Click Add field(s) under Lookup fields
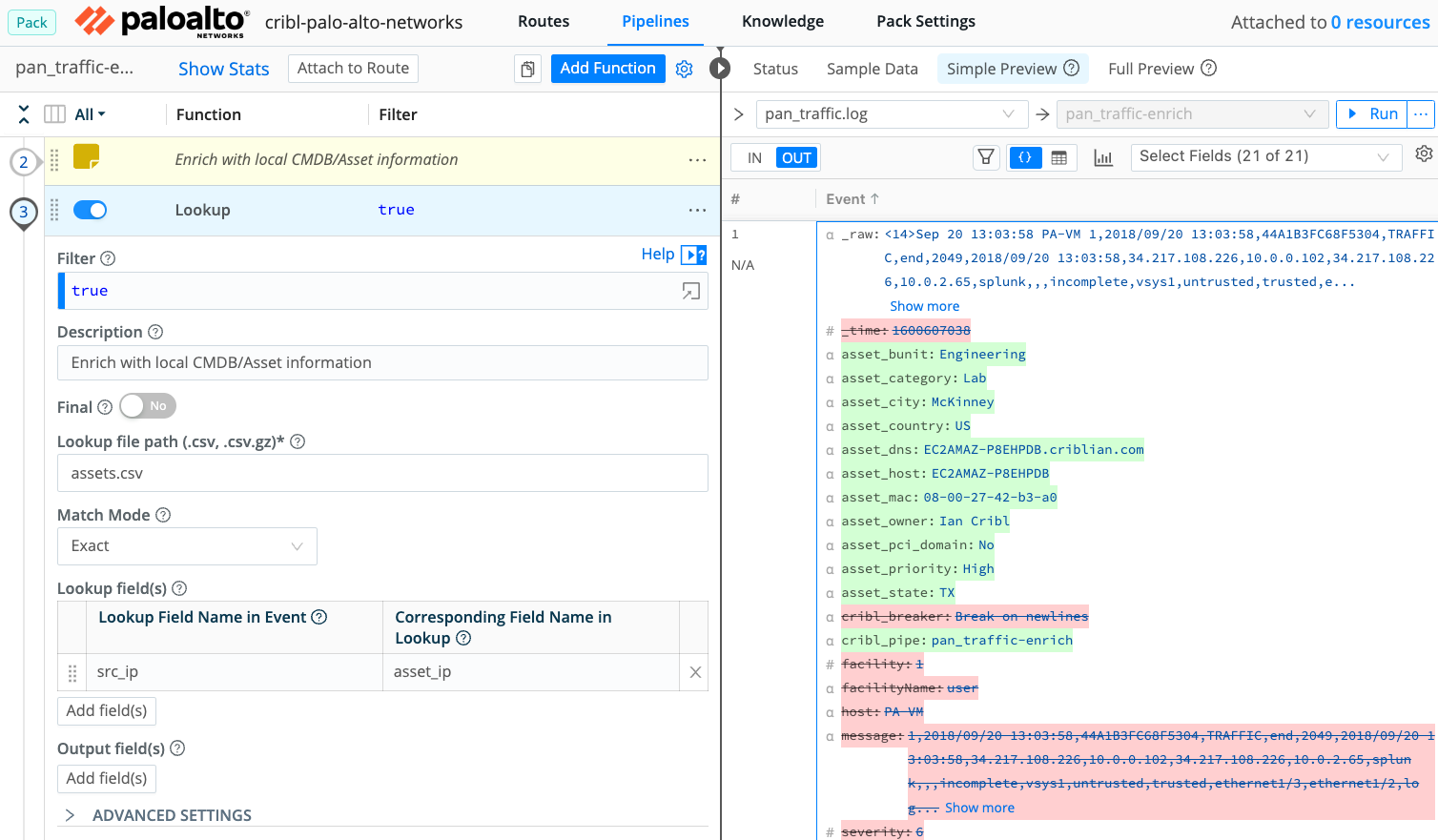 (x=107, y=711)
